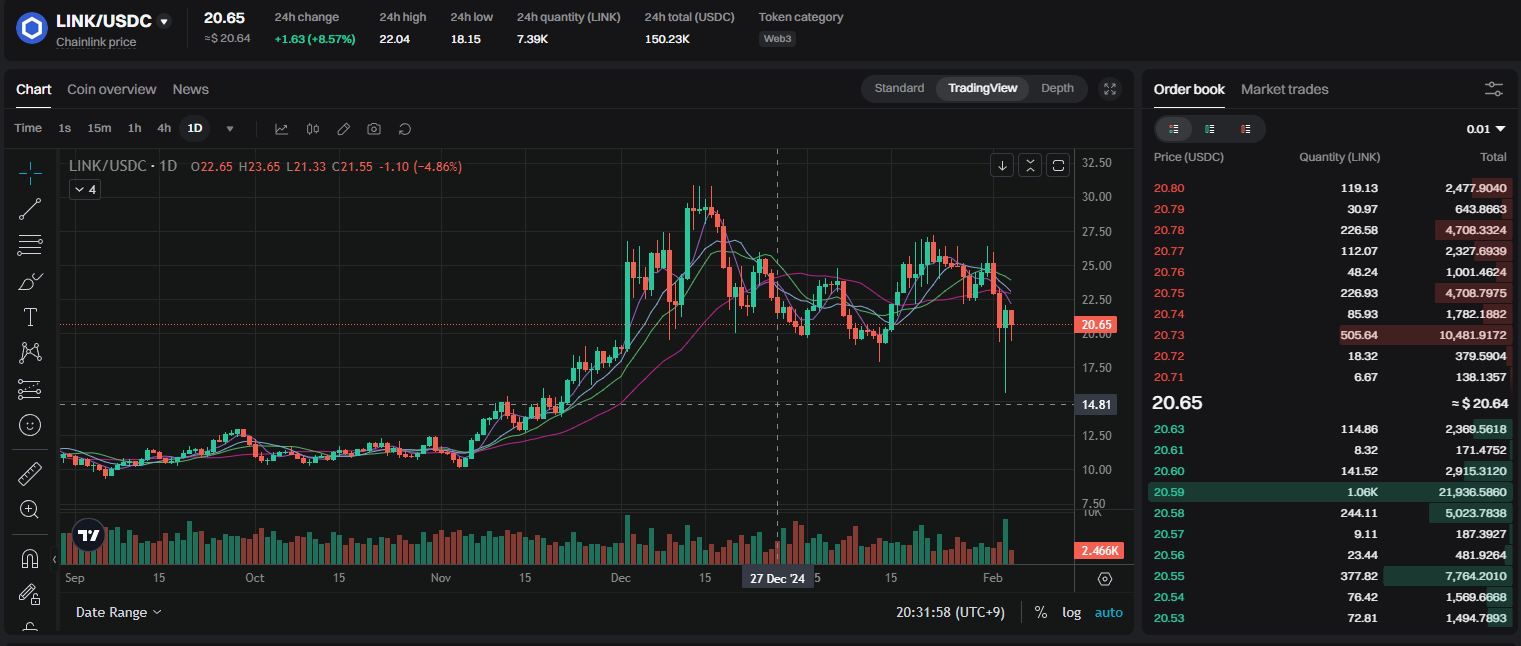Screen dimensions: 1521x646
Task: Click the 20.65 current price label on axis
Action: pyautogui.click(x=1096, y=325)
